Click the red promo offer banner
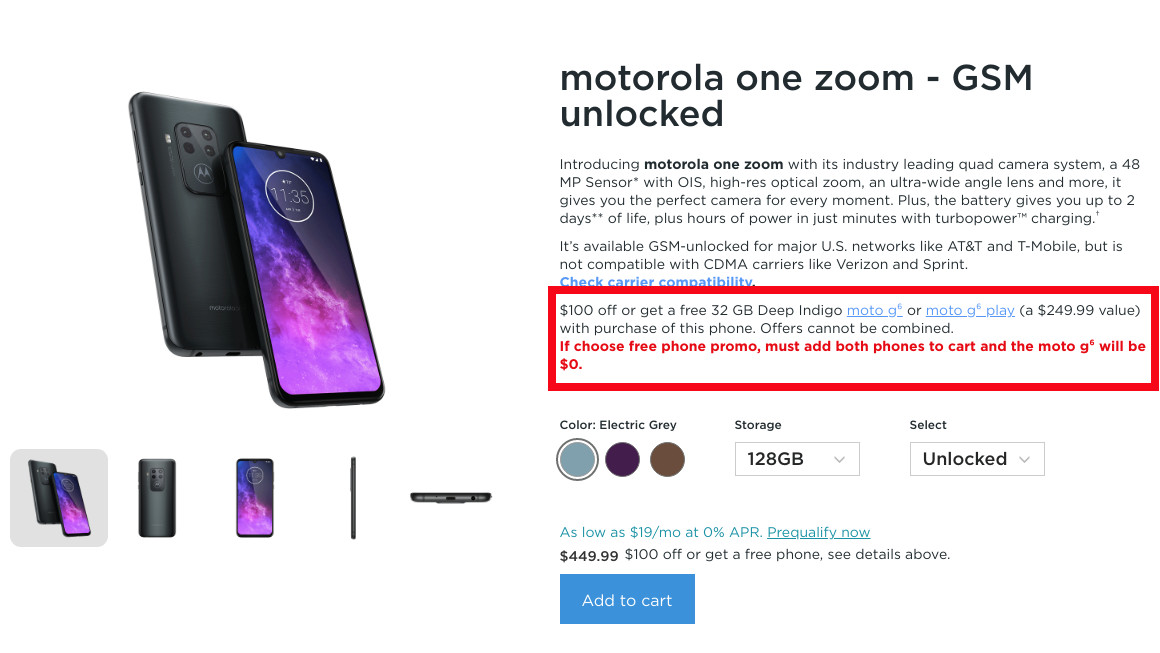 point(852,337)
